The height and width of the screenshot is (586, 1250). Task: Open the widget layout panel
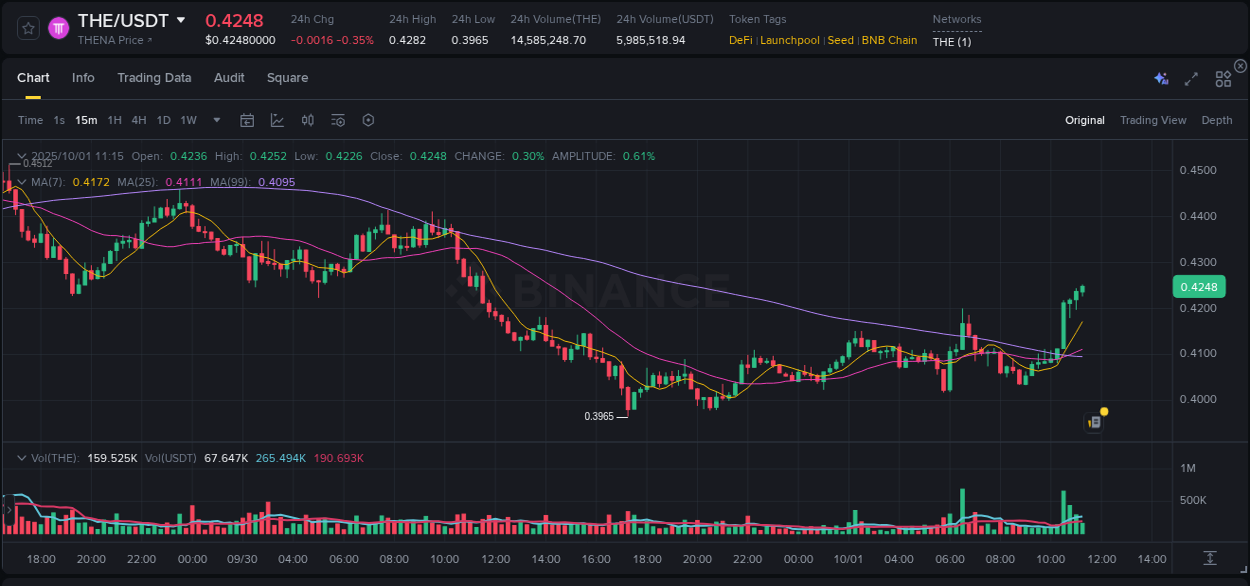(1222, 78)
